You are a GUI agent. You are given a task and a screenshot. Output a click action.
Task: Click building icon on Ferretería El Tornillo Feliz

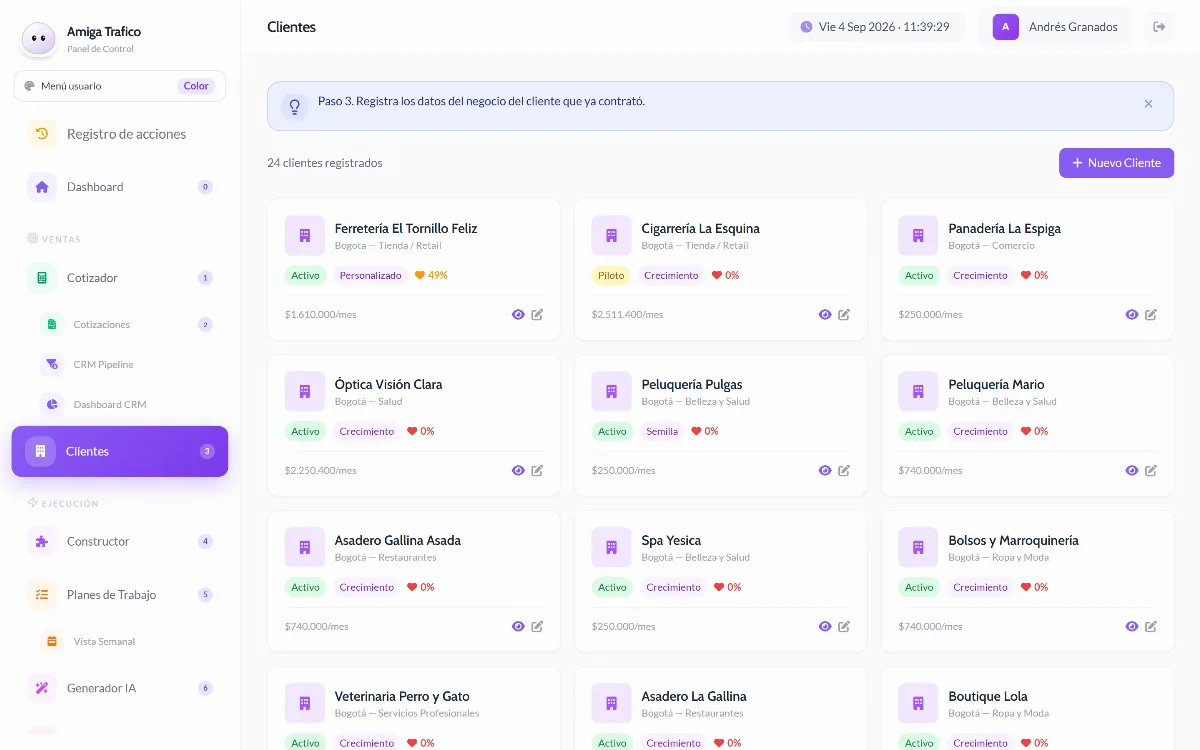coord(305,235)
